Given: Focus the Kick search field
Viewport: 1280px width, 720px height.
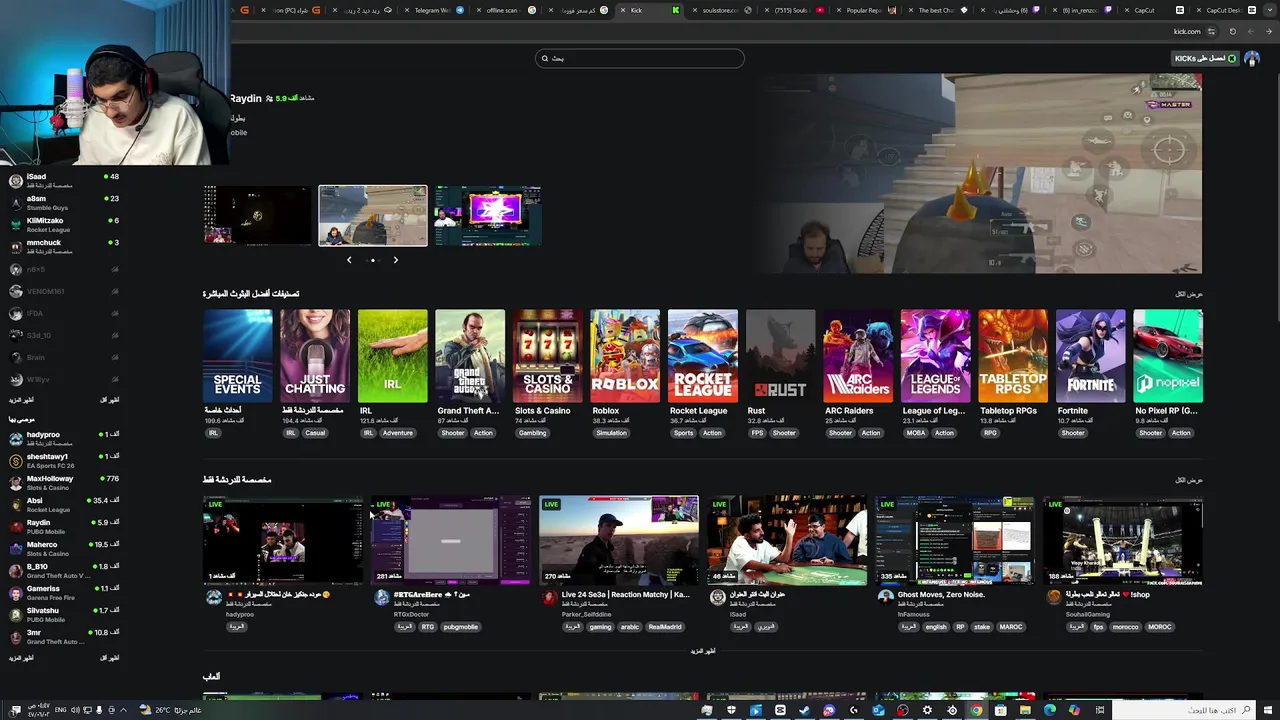Looking at the screenshot, I should point(640,58).
